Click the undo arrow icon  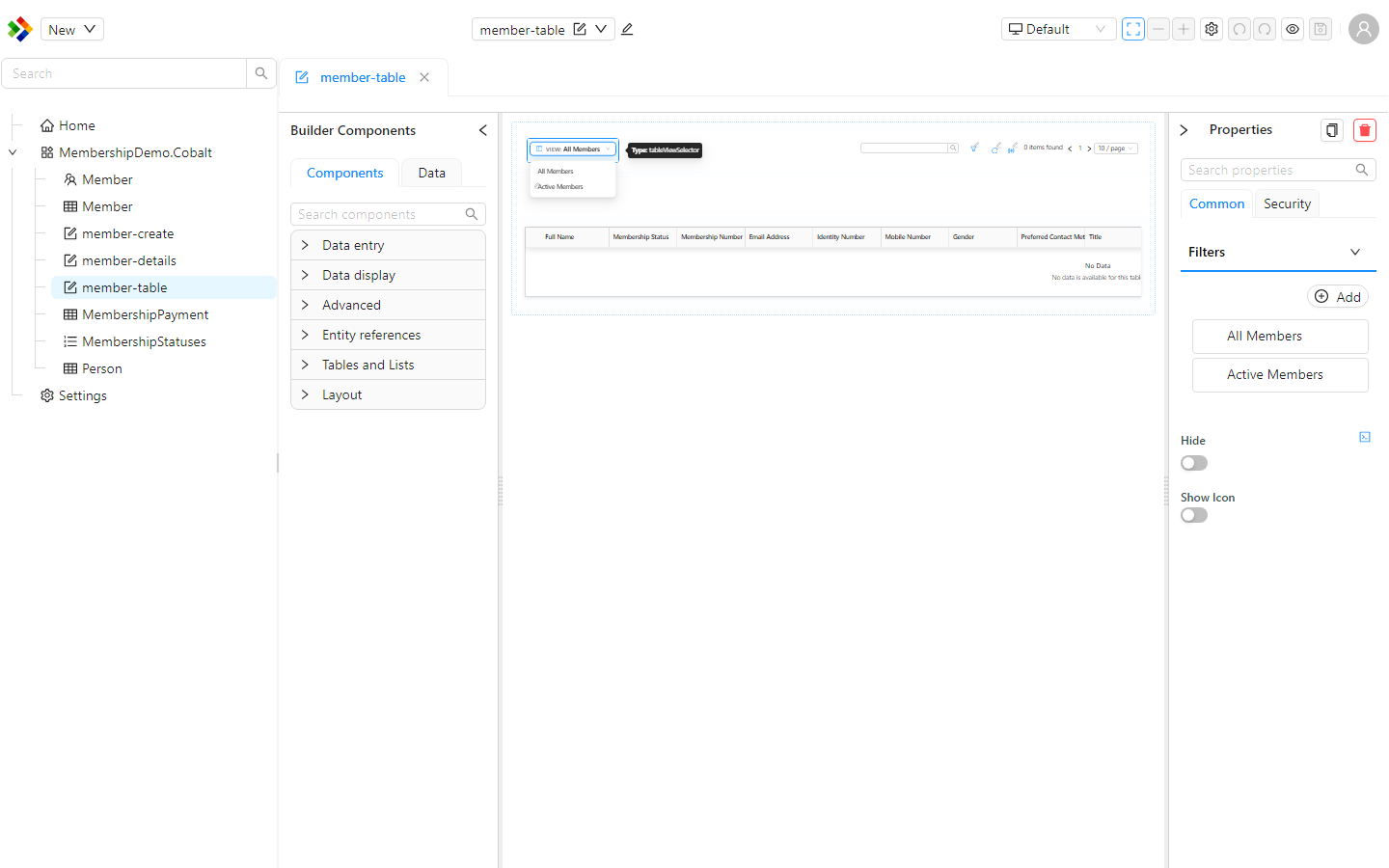[1239, 29]
